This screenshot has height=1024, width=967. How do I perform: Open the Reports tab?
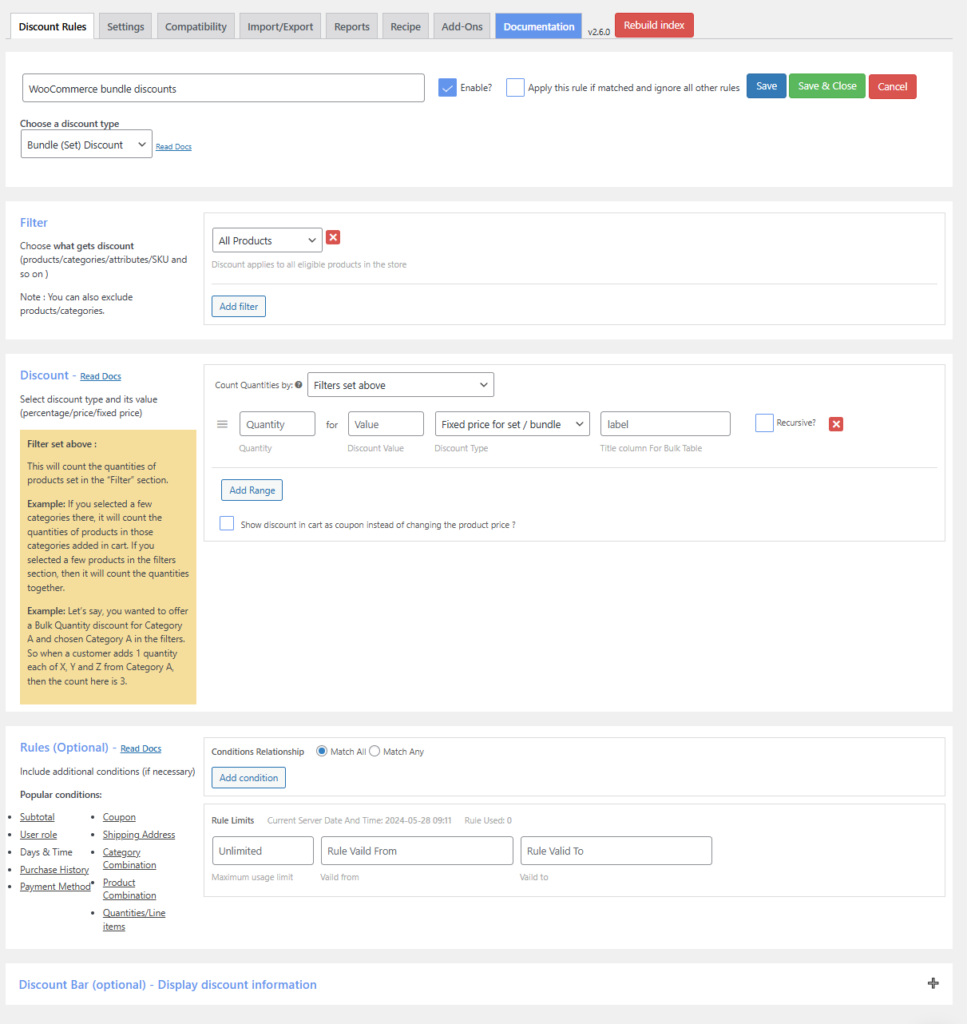point(351,26)
